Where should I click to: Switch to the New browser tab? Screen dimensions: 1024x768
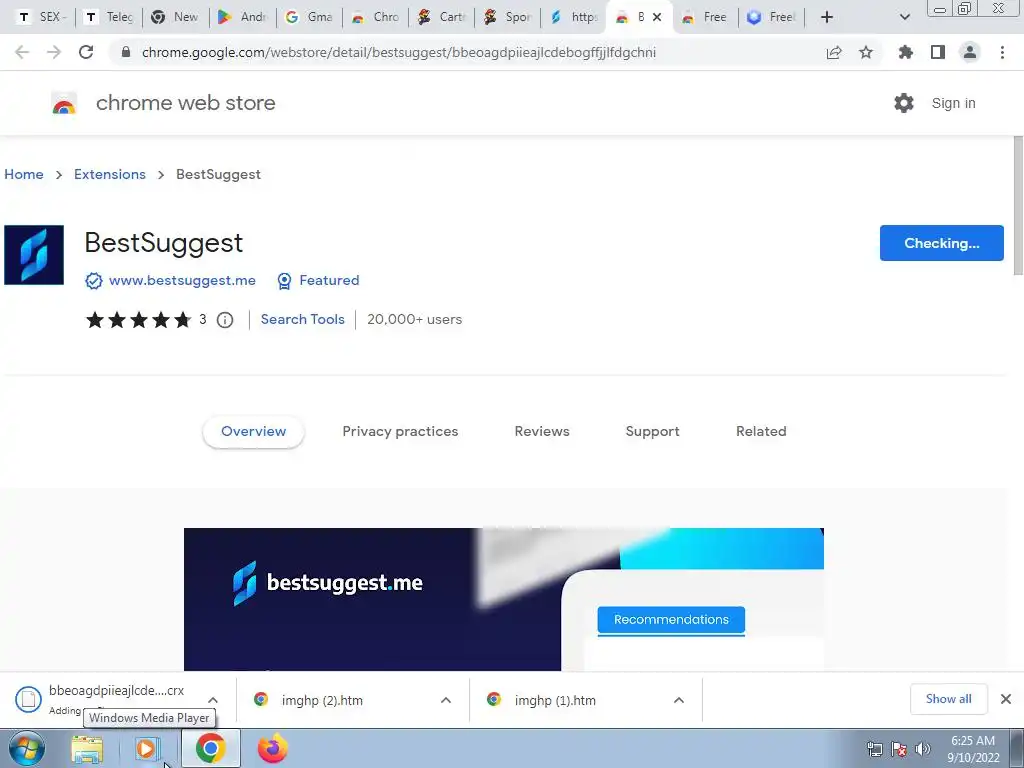[176, 17]
